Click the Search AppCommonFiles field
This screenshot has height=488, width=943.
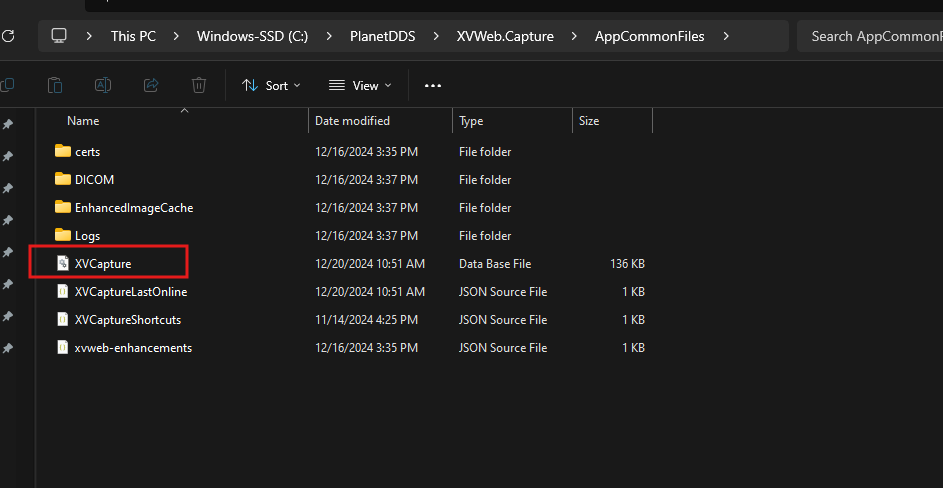point(870,36)
